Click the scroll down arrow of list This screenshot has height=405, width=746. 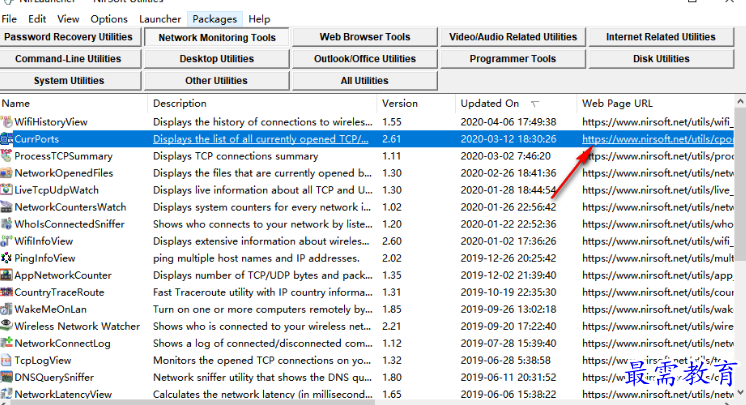740,393
